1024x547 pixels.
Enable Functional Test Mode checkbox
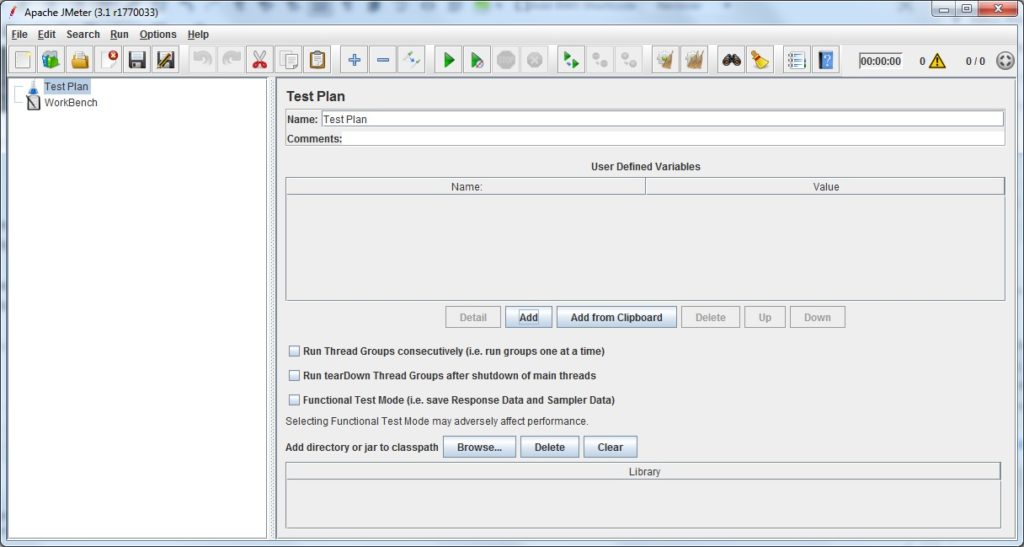(295, 400)
